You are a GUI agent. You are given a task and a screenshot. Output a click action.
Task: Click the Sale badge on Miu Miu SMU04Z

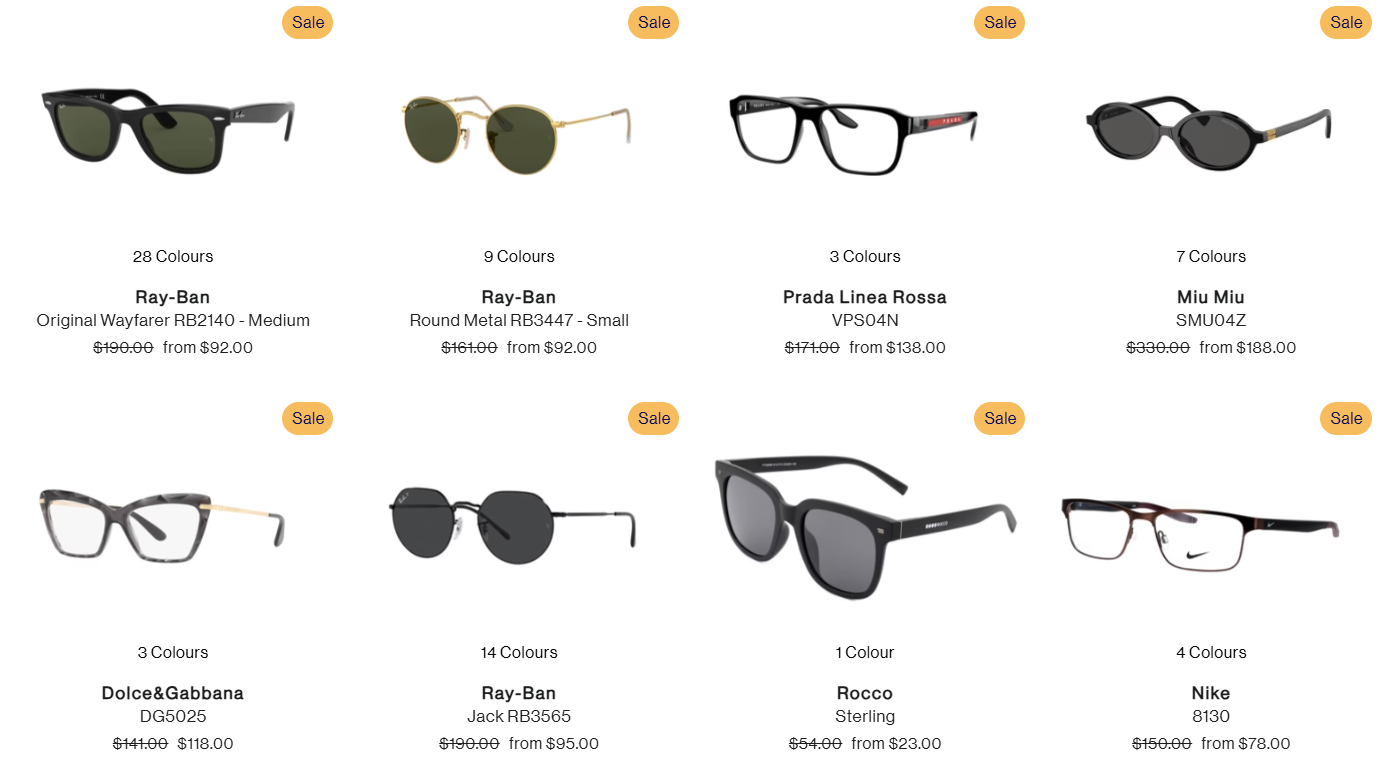[1346, 22]
